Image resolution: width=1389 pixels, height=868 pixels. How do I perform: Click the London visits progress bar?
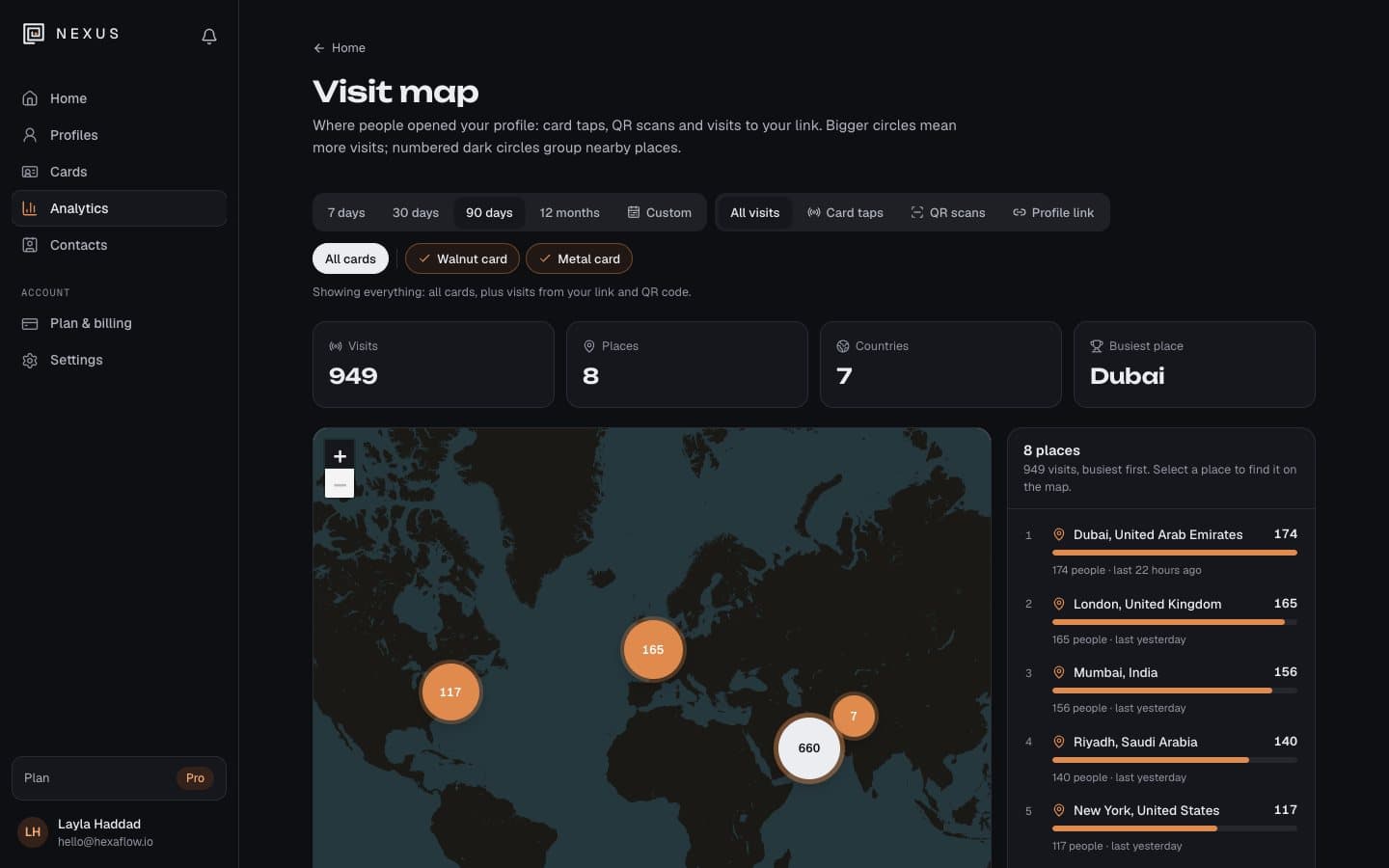point(1175,622)
